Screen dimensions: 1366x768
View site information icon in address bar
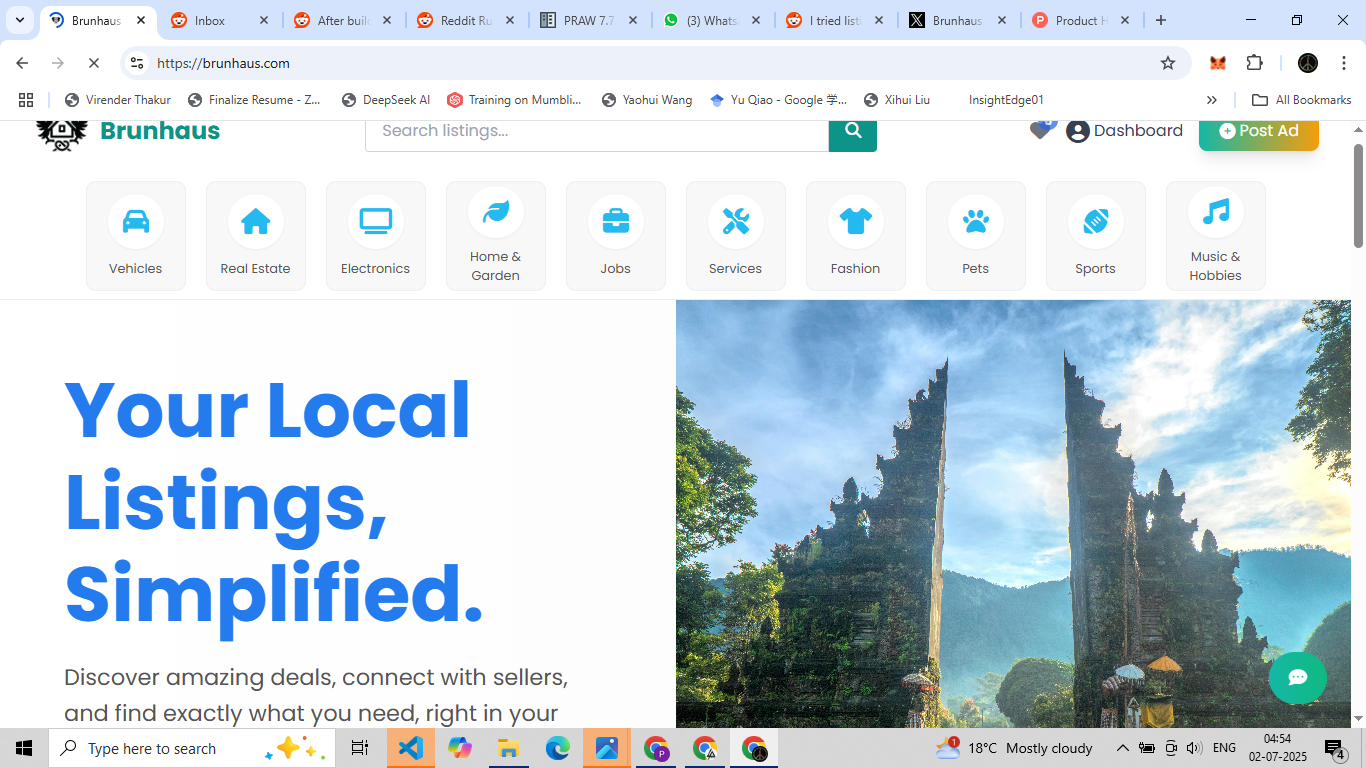pos(137,63)
